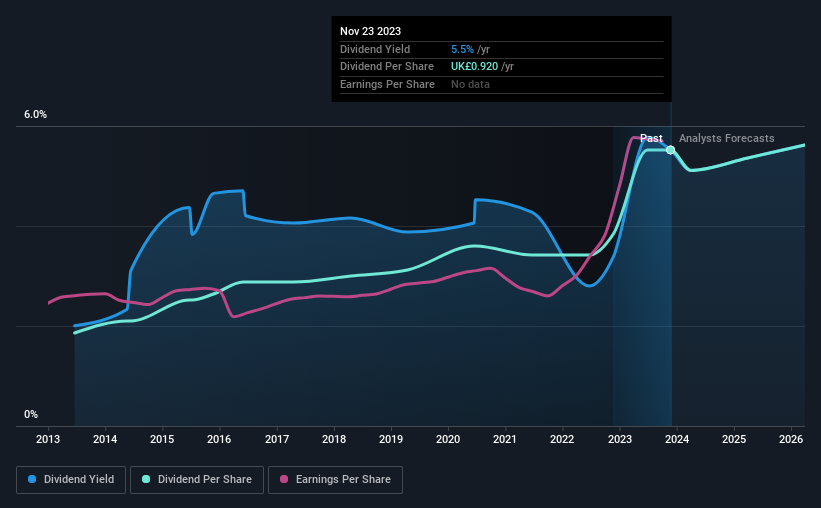The height and width of the screenshot is (508, 821).
Task: Click the blue Dividend Yield legend dot
Action: click(32, 479)
